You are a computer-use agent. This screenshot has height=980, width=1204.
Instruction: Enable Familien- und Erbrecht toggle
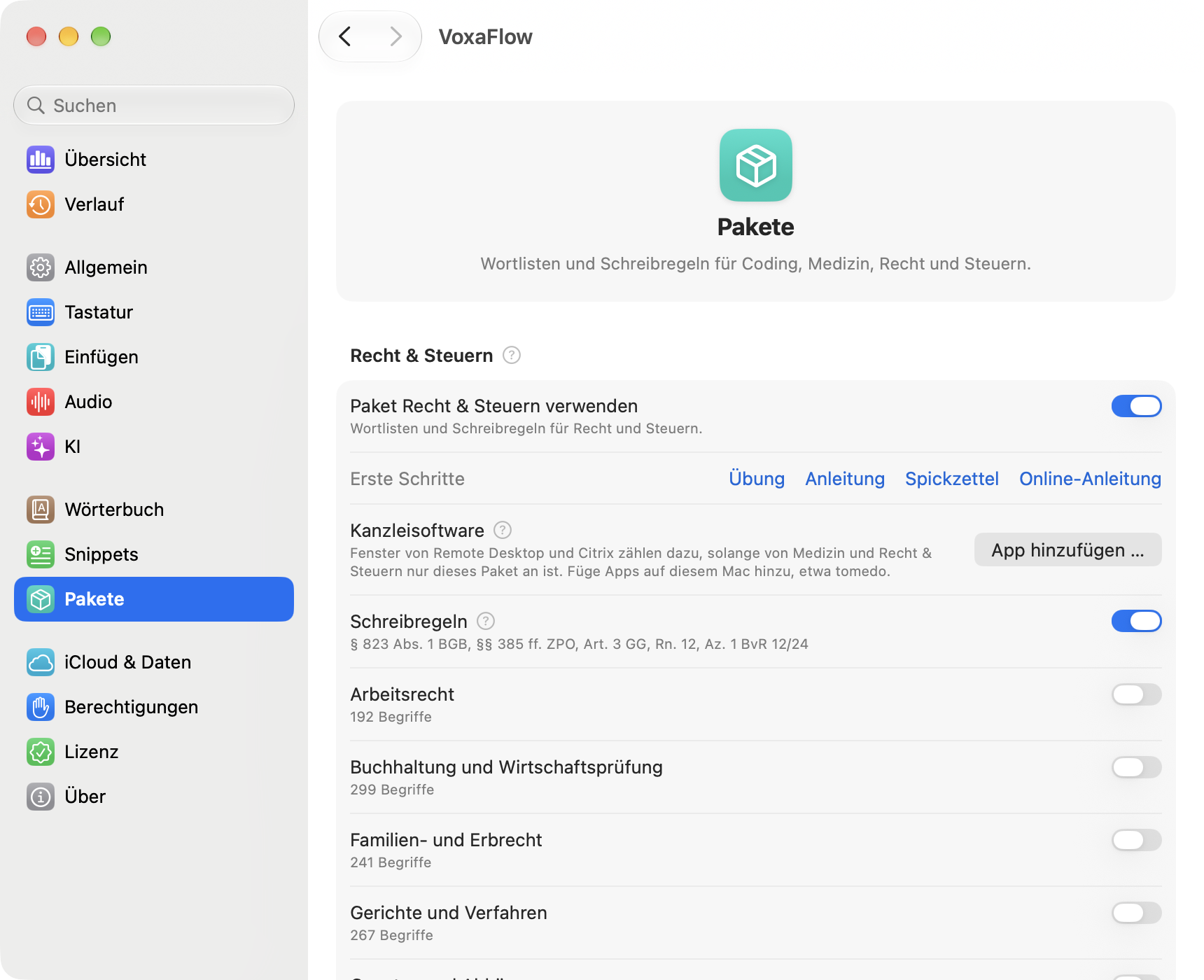pos(1137,840)
